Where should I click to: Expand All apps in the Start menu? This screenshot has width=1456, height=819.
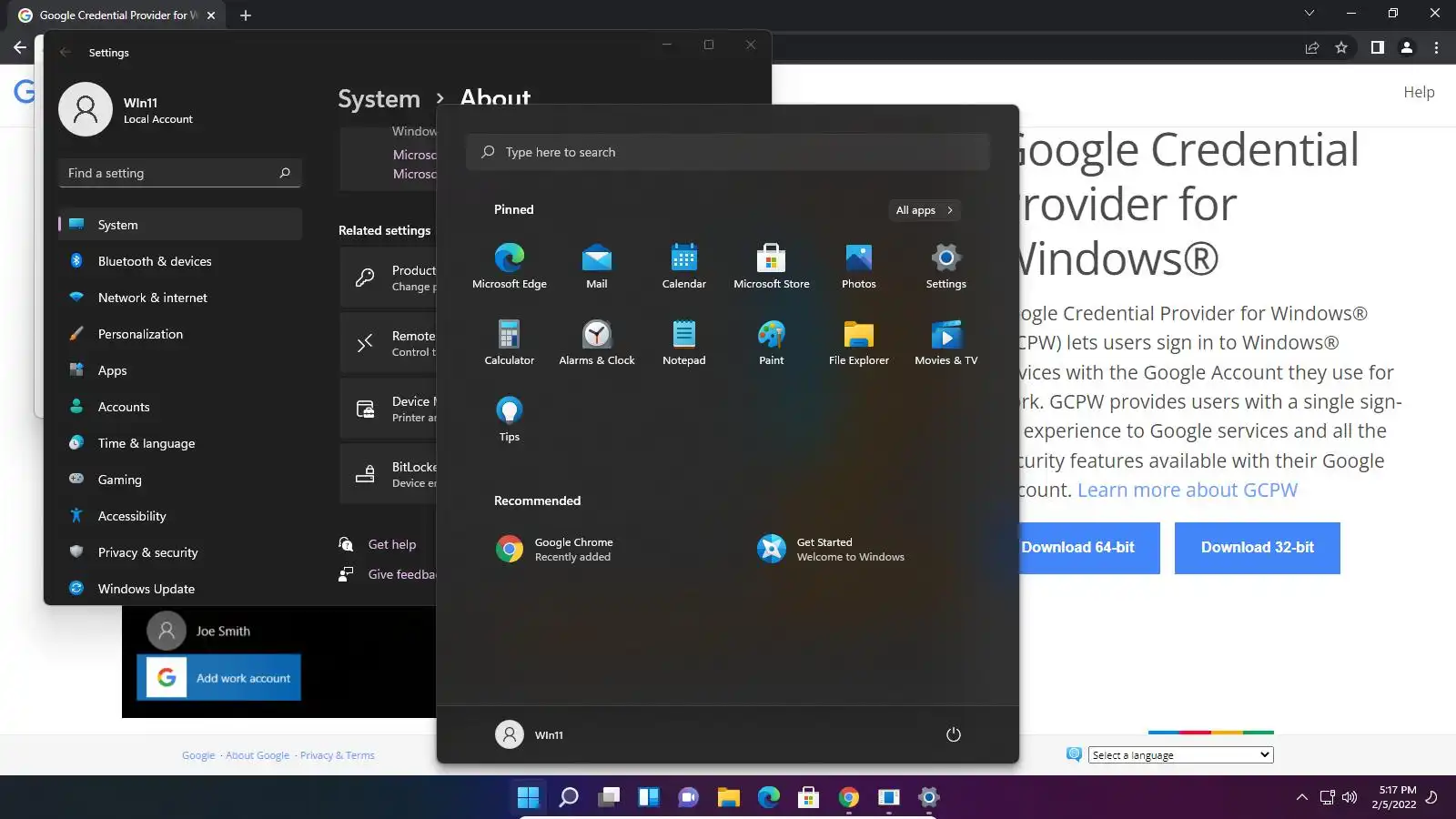925,210
